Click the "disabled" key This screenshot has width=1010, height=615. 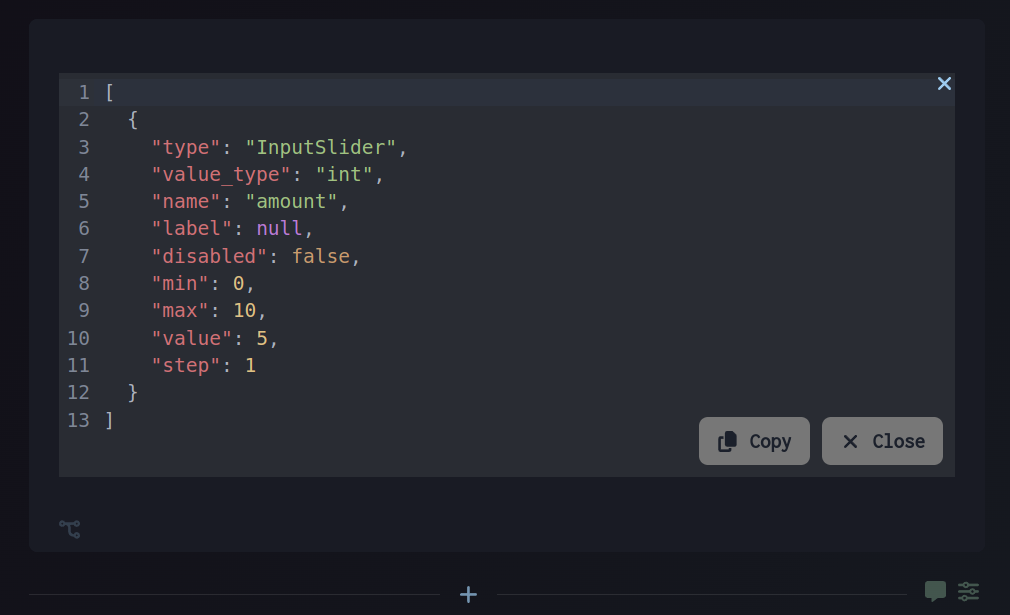[209, 256]
